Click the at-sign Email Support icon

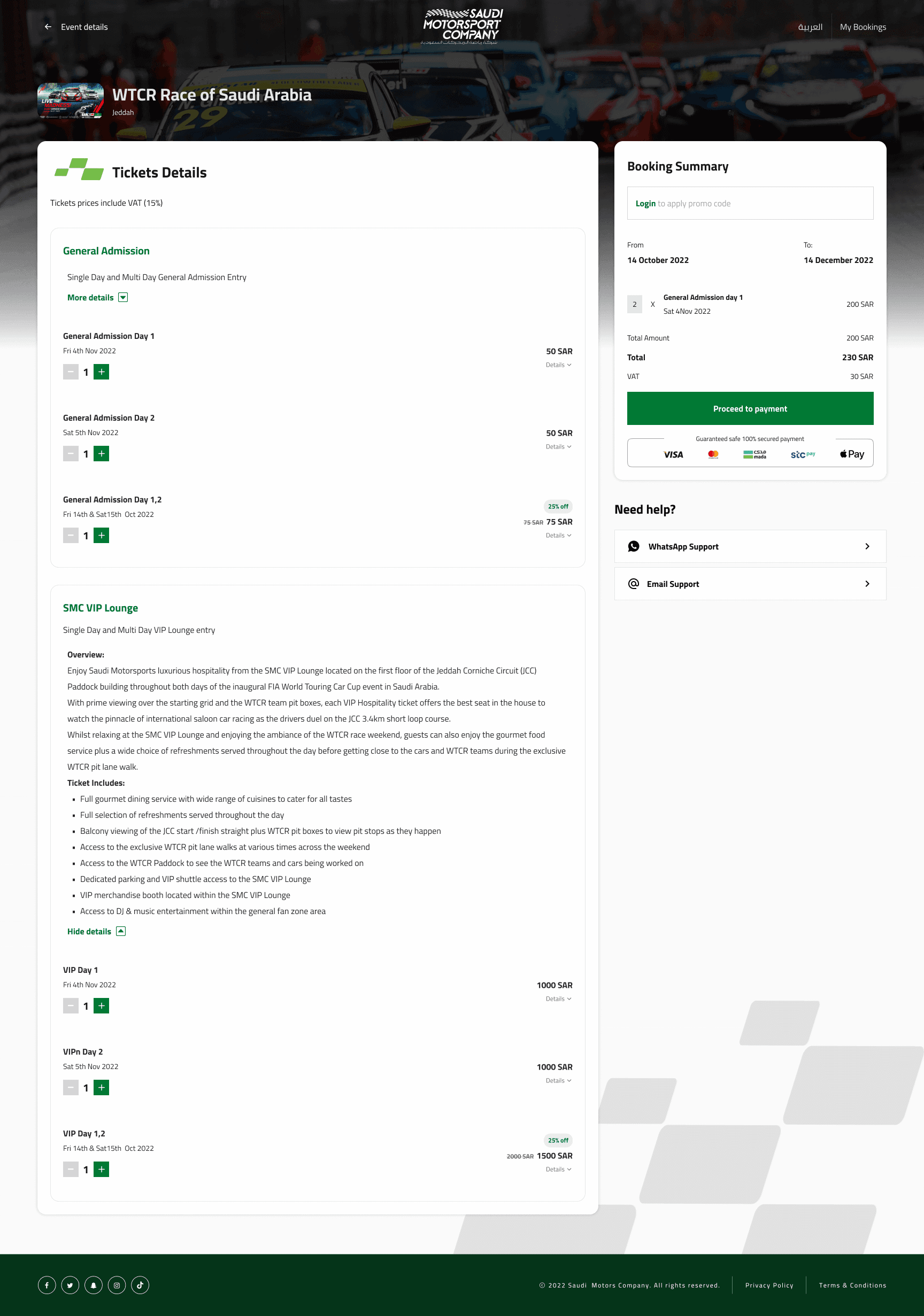click(634, 584)
